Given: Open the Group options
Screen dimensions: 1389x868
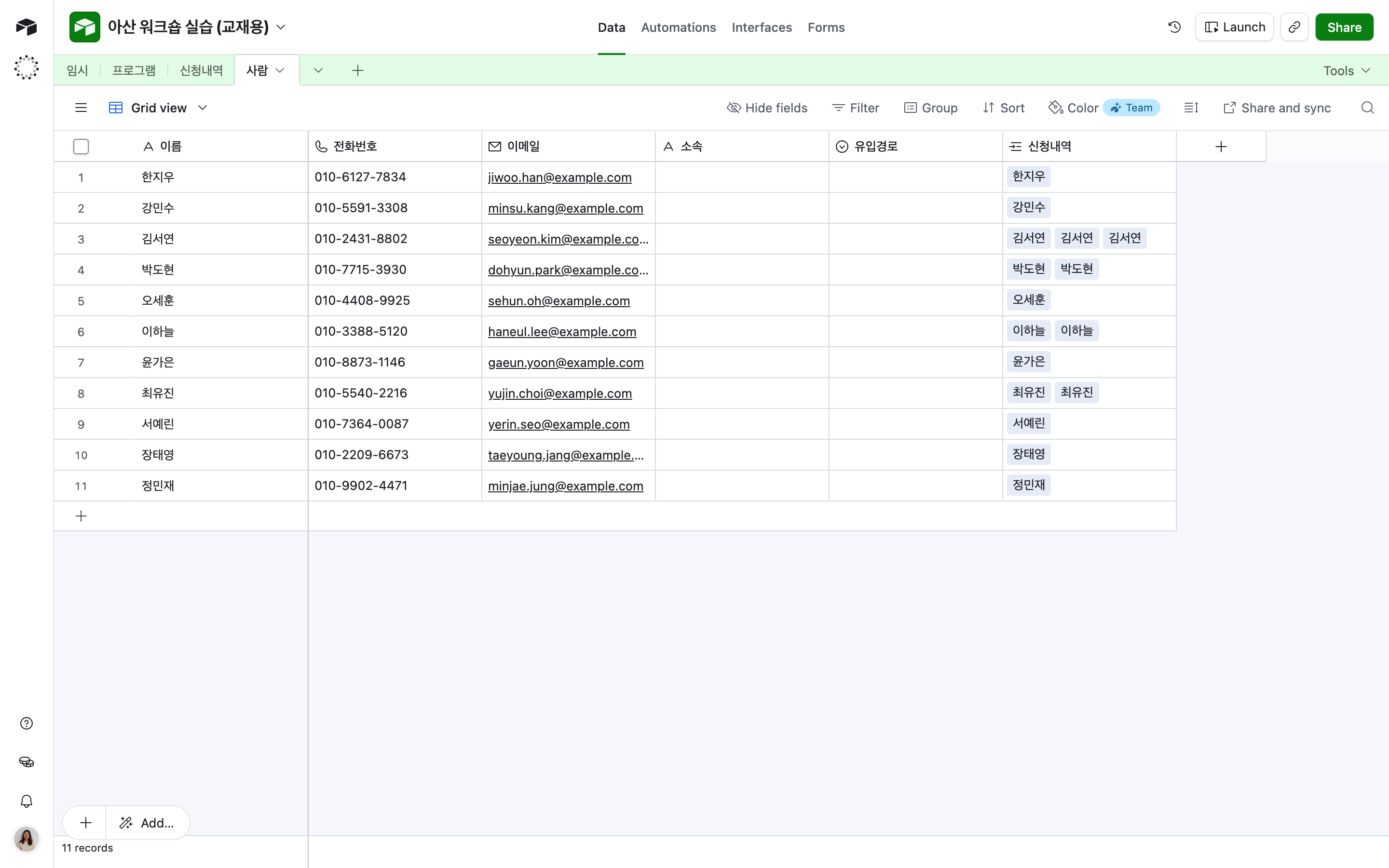Looking at the screenshot, I should (x=930, y=108).
